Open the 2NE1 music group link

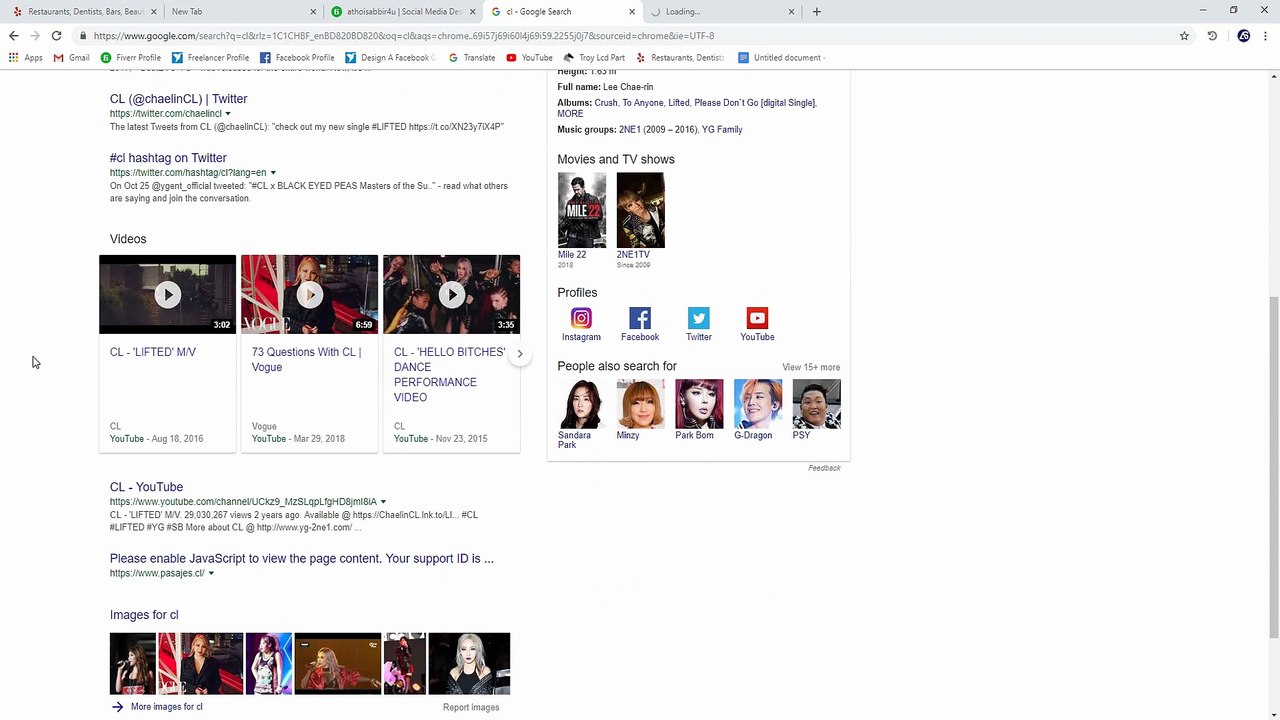(x=630, y=129)
